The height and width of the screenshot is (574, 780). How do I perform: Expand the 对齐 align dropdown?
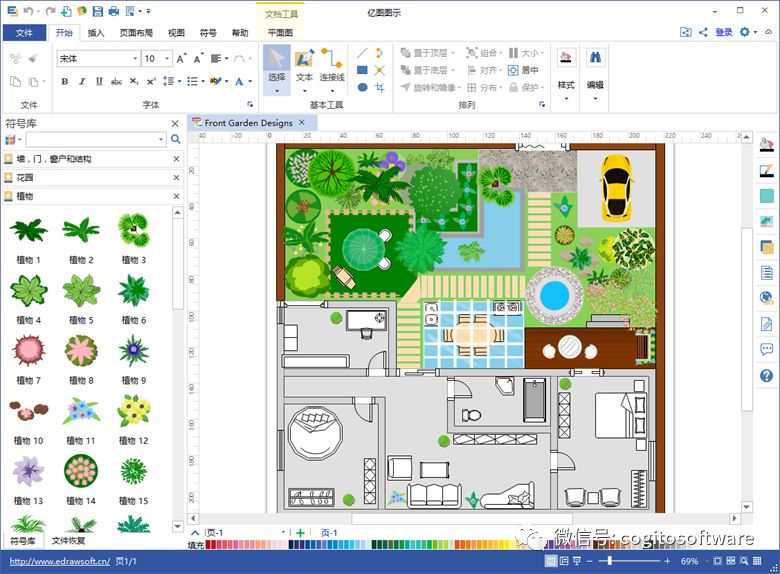(x=484, y=71)
